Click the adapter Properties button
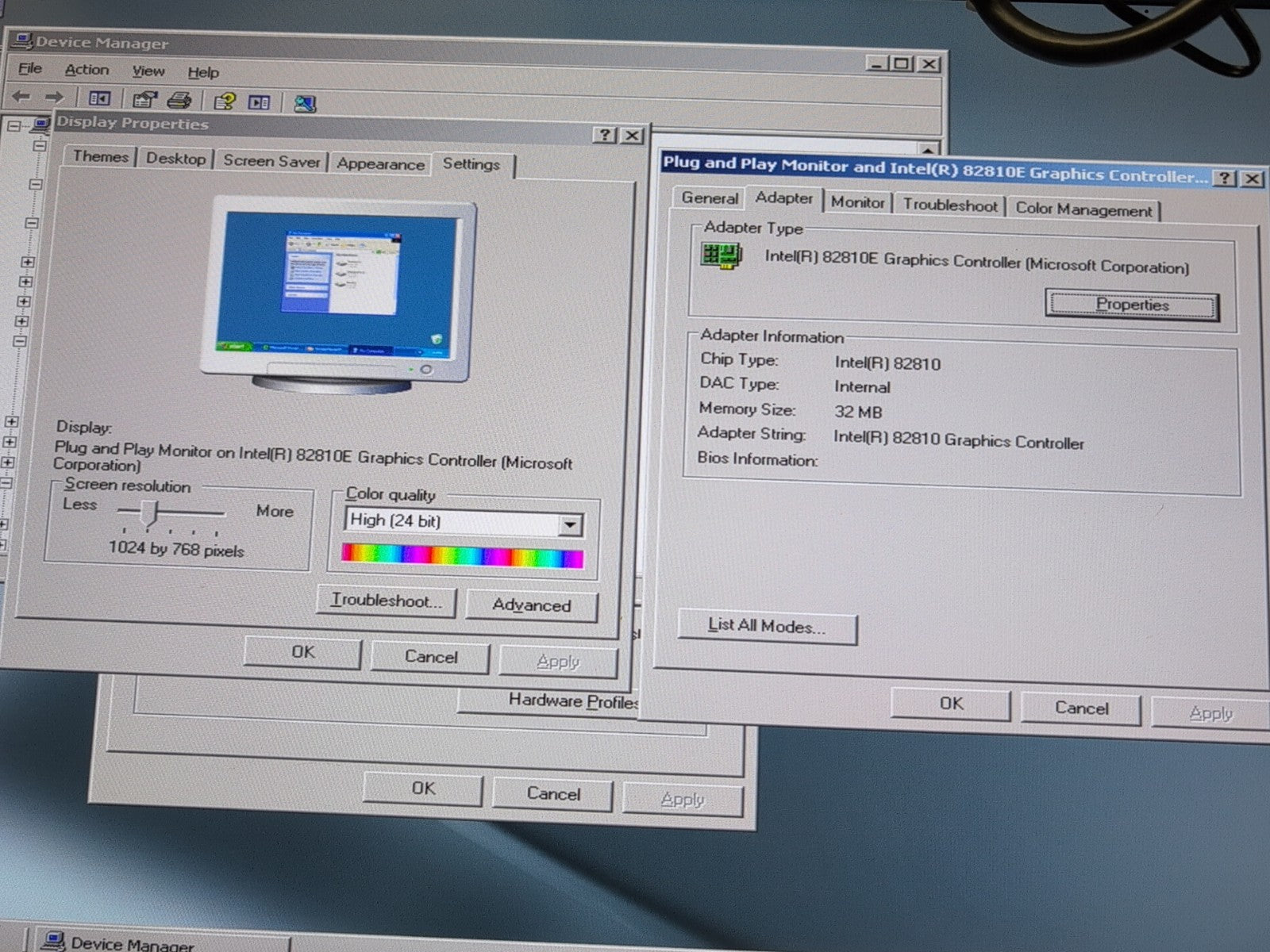1270x952 pixels. (1132, 305)
